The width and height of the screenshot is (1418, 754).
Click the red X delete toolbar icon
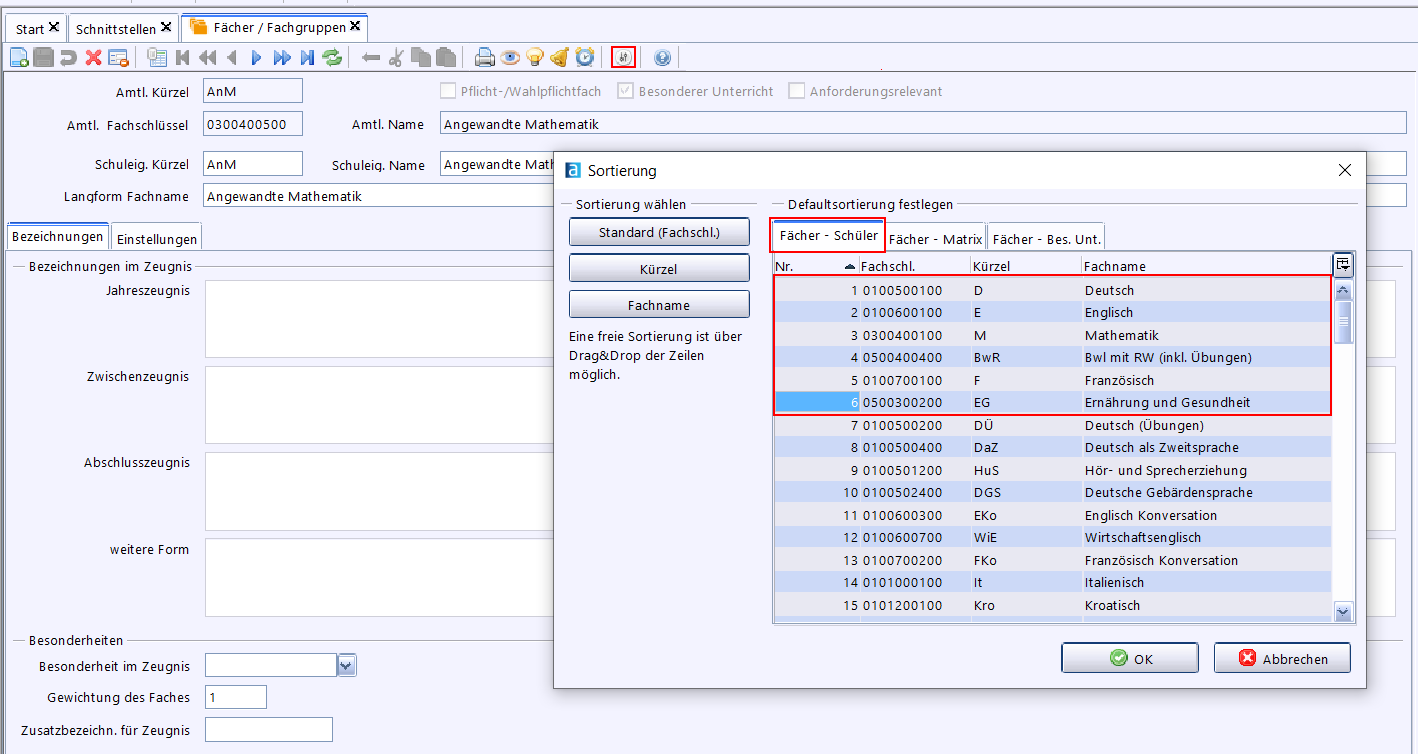(x=93, y=57)
